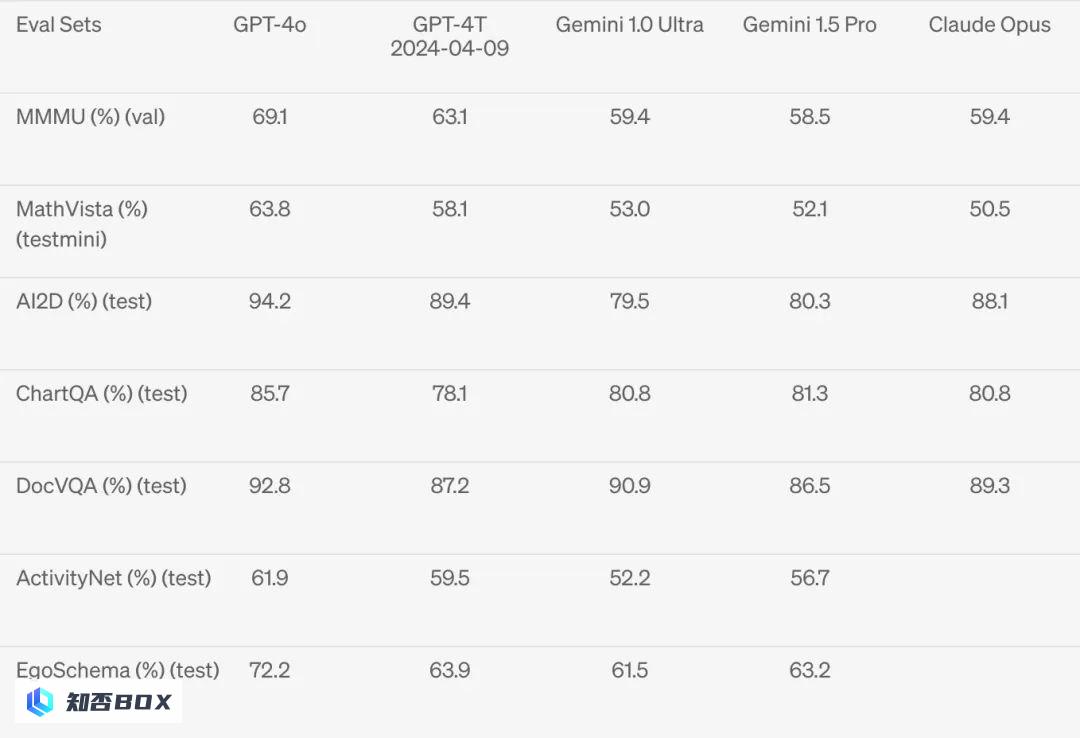Image resolution: width=1080 pixels, height=738 pixels.
Task: Select the MMMU (%) (val) row label
Action: pyautogui.click(x=90, y=117)
